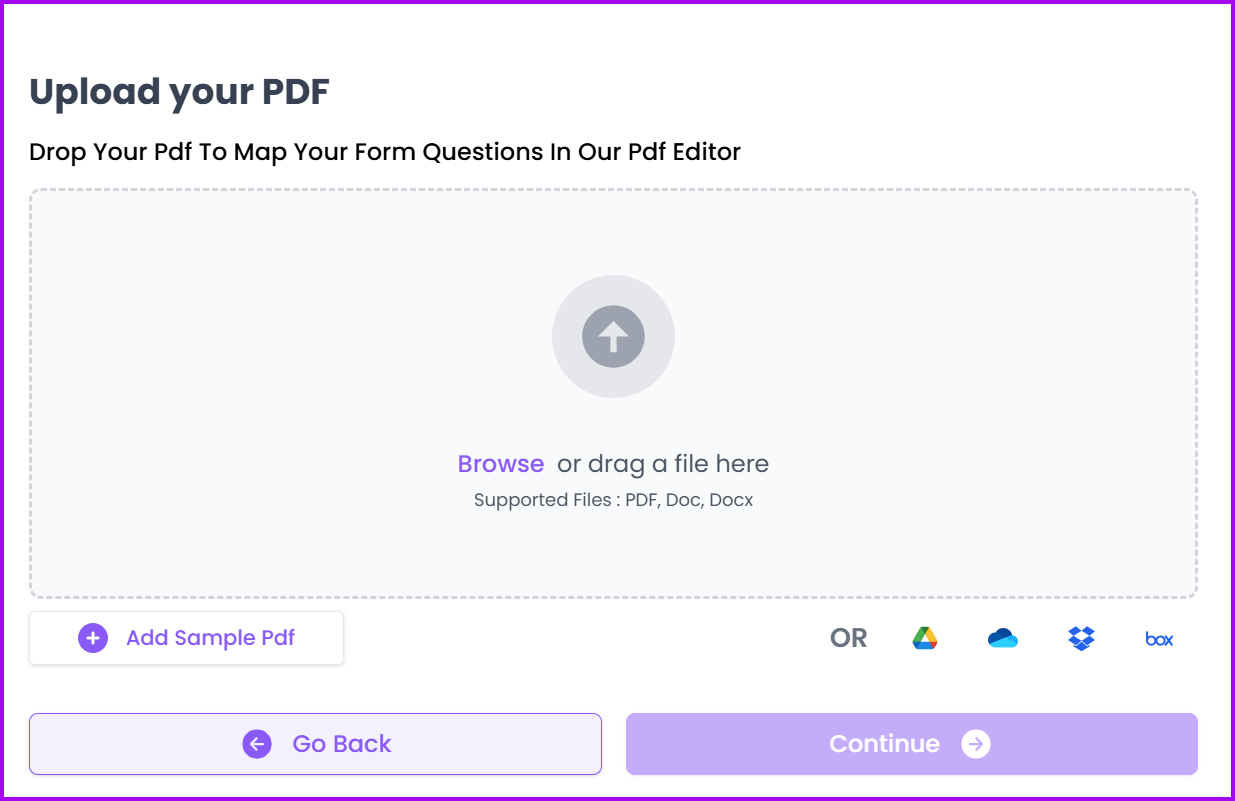
Task: Click the OR separator label
Action: tap(847, 637)
